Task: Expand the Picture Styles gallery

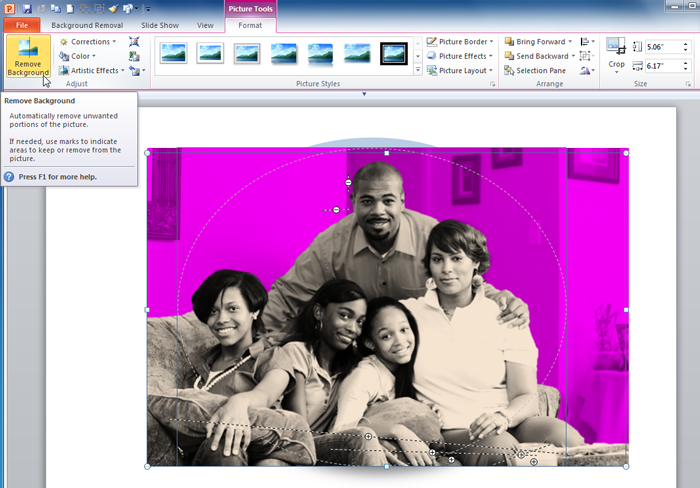Action: point(417,71)
